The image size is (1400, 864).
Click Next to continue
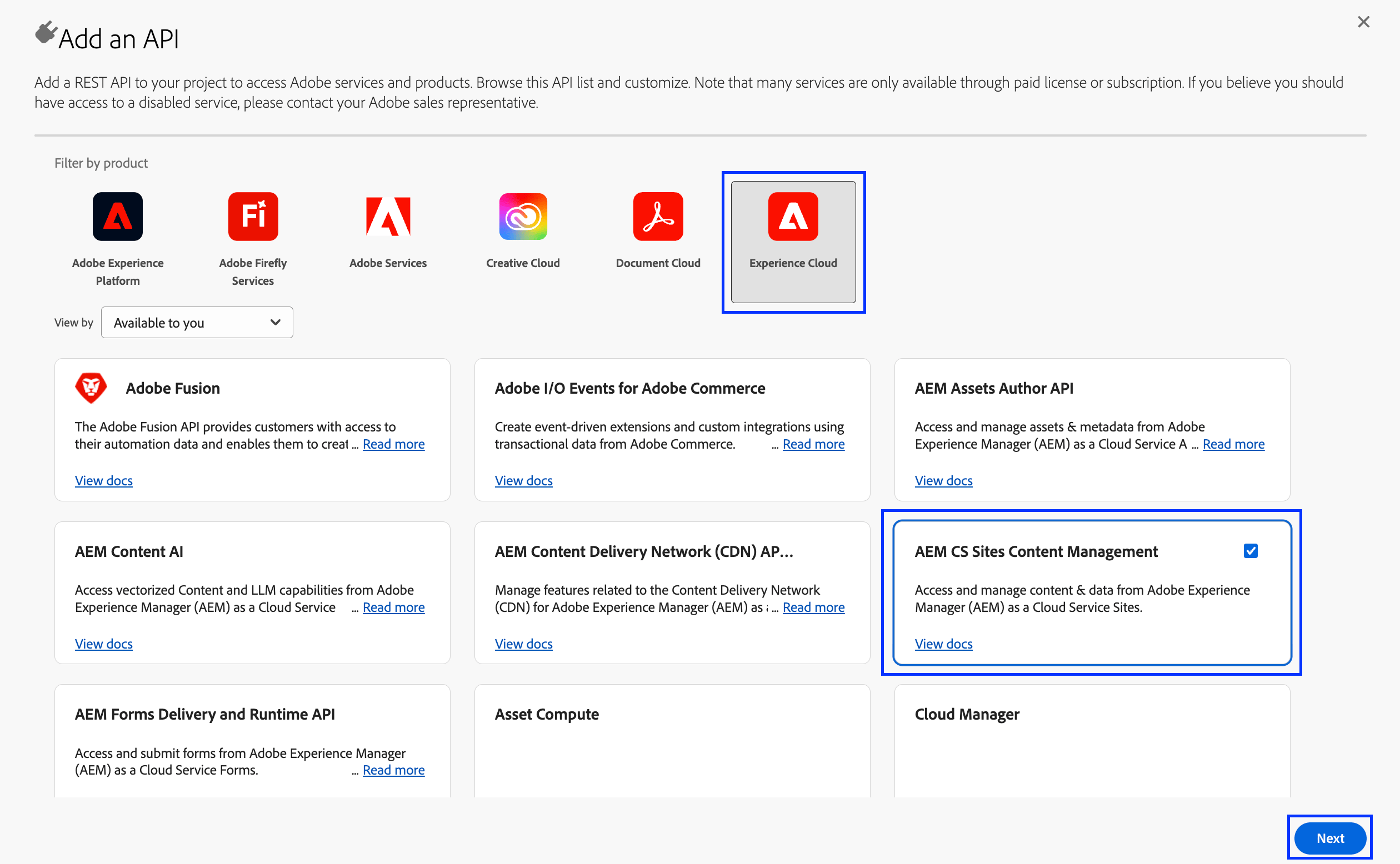pyautogui.click(x=1330, y=838)
